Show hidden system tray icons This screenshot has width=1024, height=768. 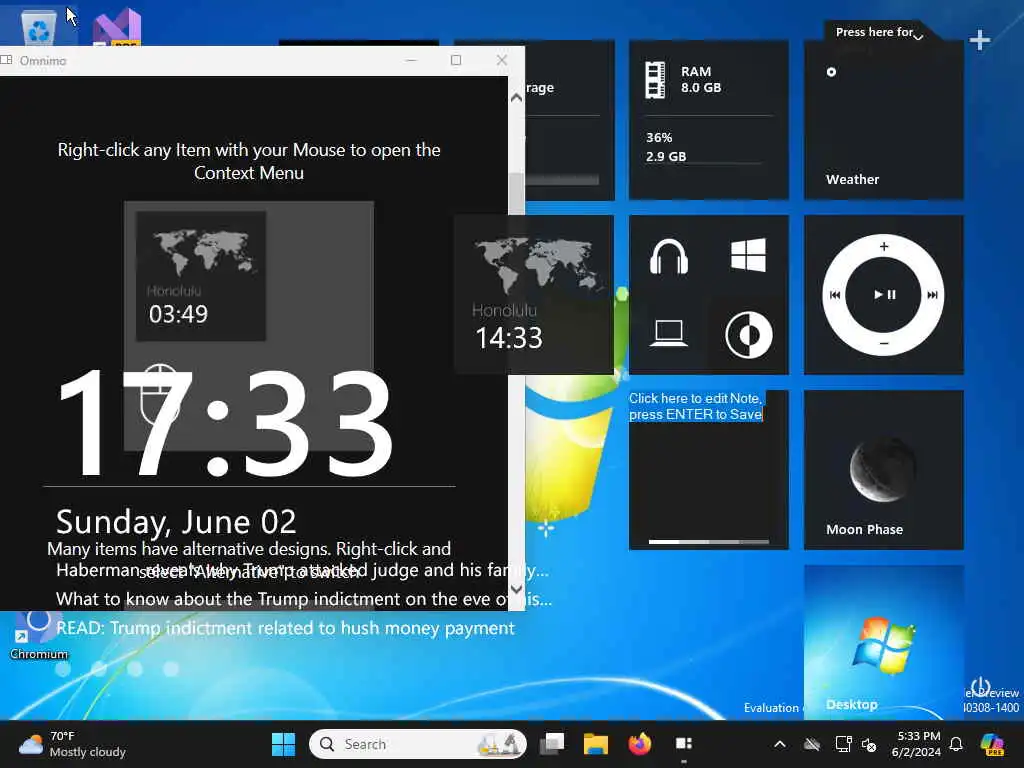(780, 744)
